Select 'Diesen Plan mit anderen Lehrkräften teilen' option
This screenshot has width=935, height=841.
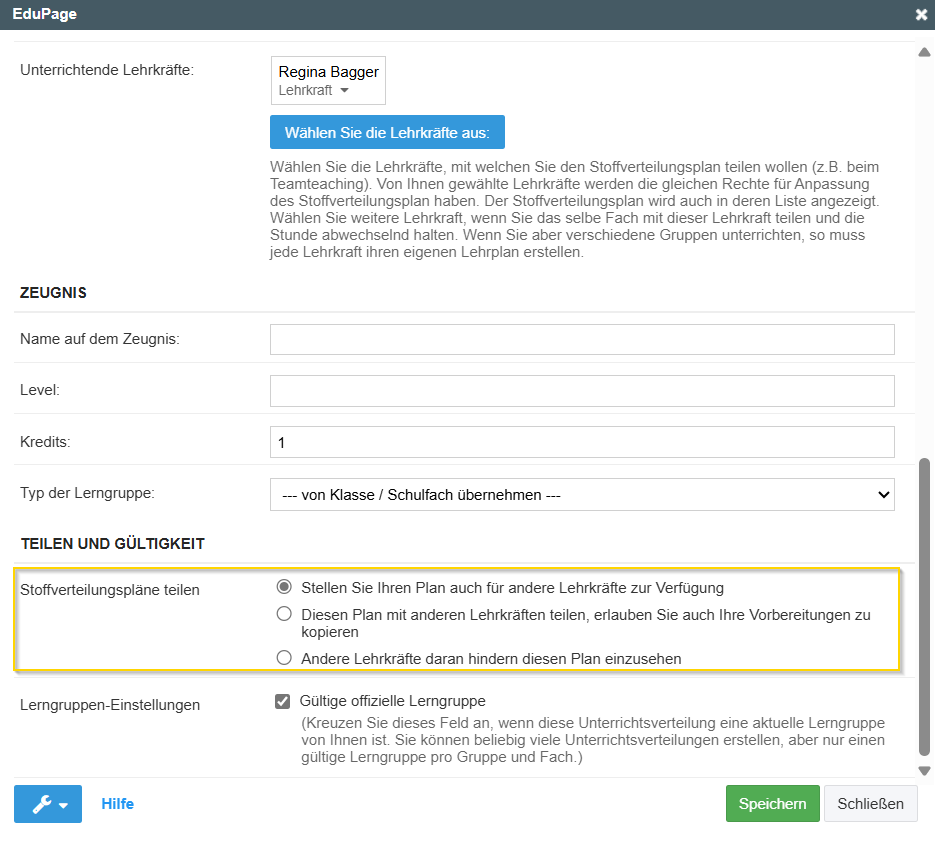coord(284,615)
